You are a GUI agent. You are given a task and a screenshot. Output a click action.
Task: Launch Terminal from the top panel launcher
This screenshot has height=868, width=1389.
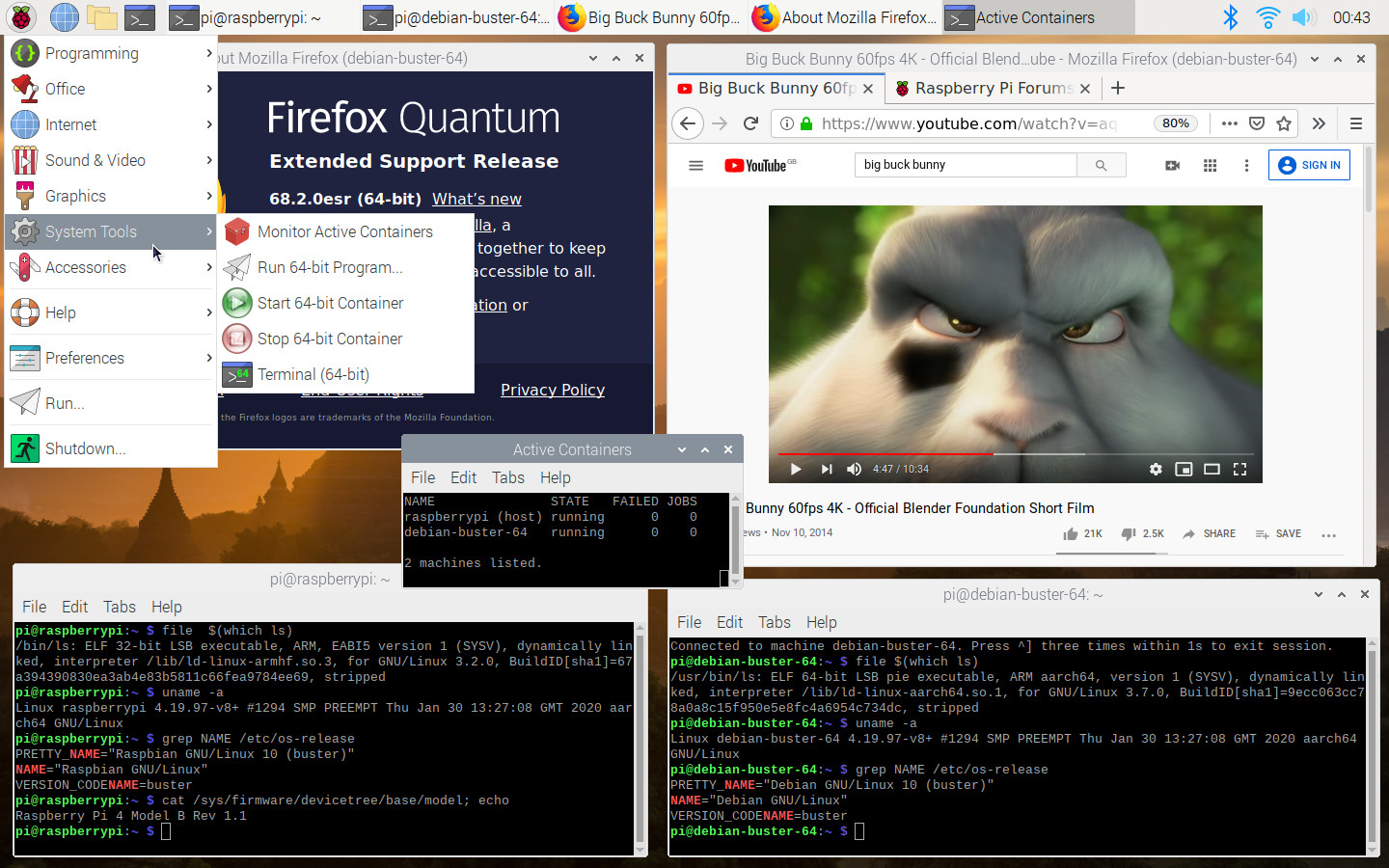[140, 16]
